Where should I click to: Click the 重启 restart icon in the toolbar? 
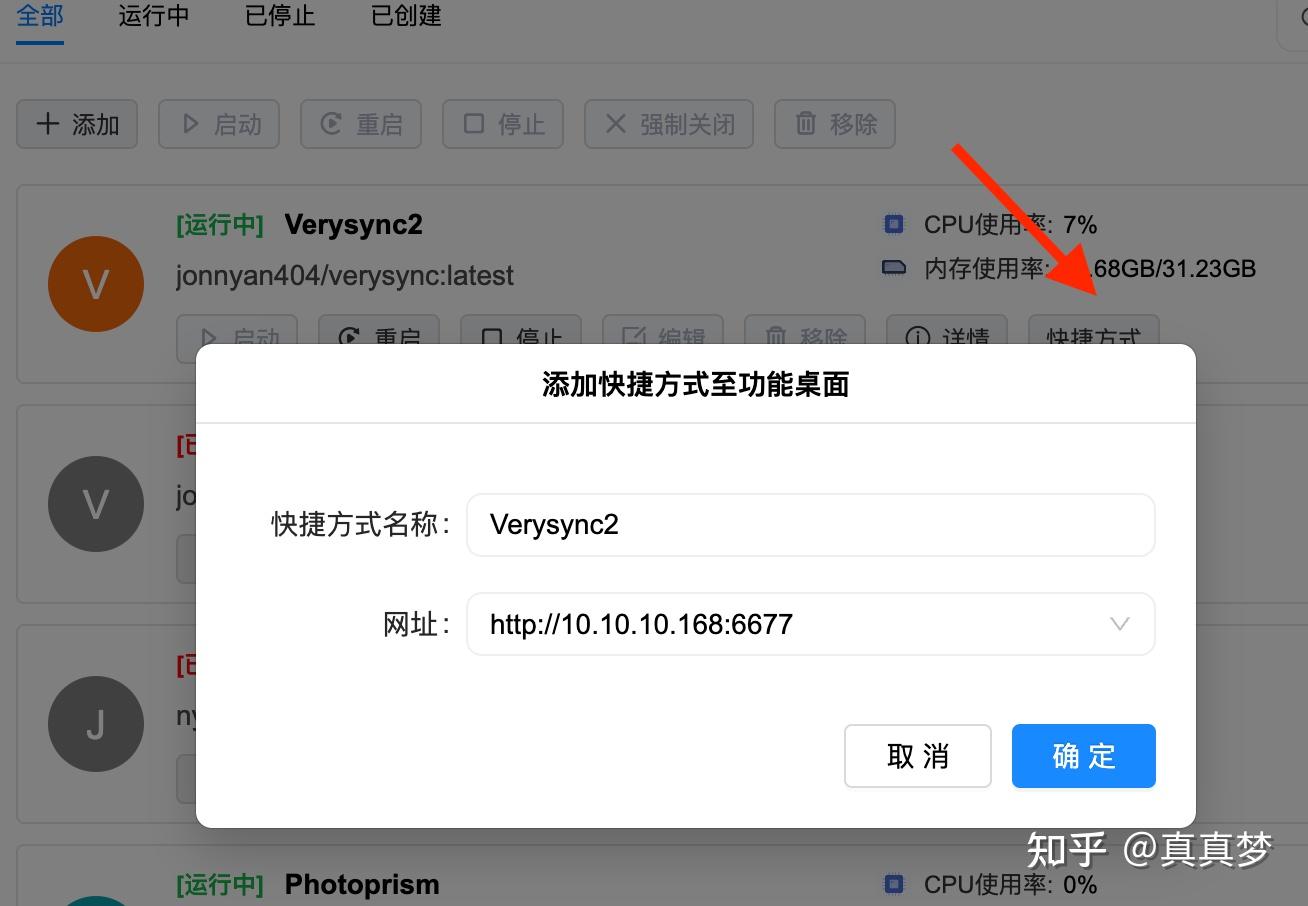click(333, 124)
